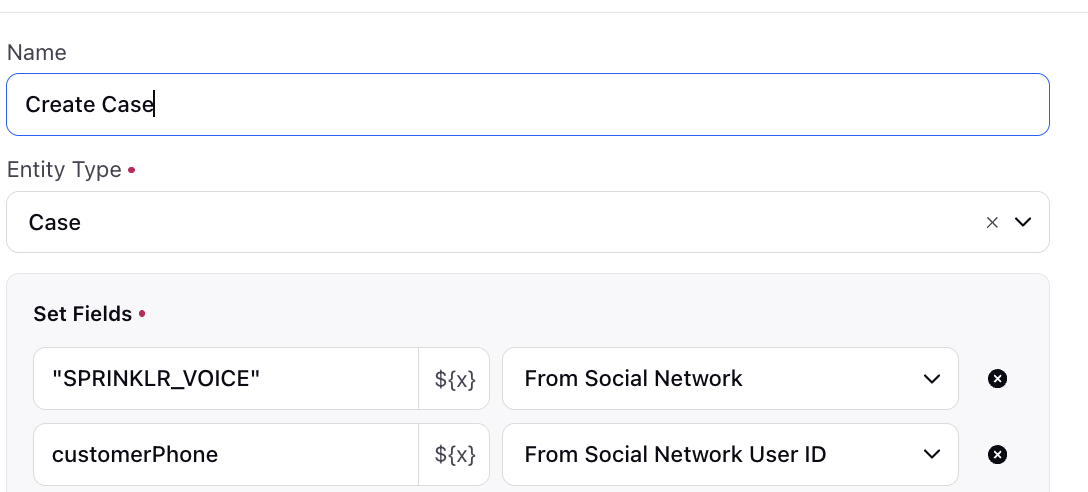The width and height of the screenshot is (1088, 492).
Task: Click the Name field label
Action: [37, 53]
